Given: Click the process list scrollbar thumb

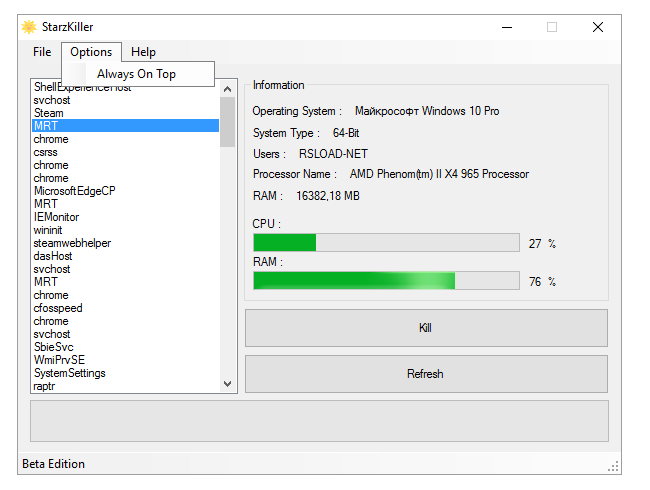Looking at the screenshot, I should coord(227,122).
